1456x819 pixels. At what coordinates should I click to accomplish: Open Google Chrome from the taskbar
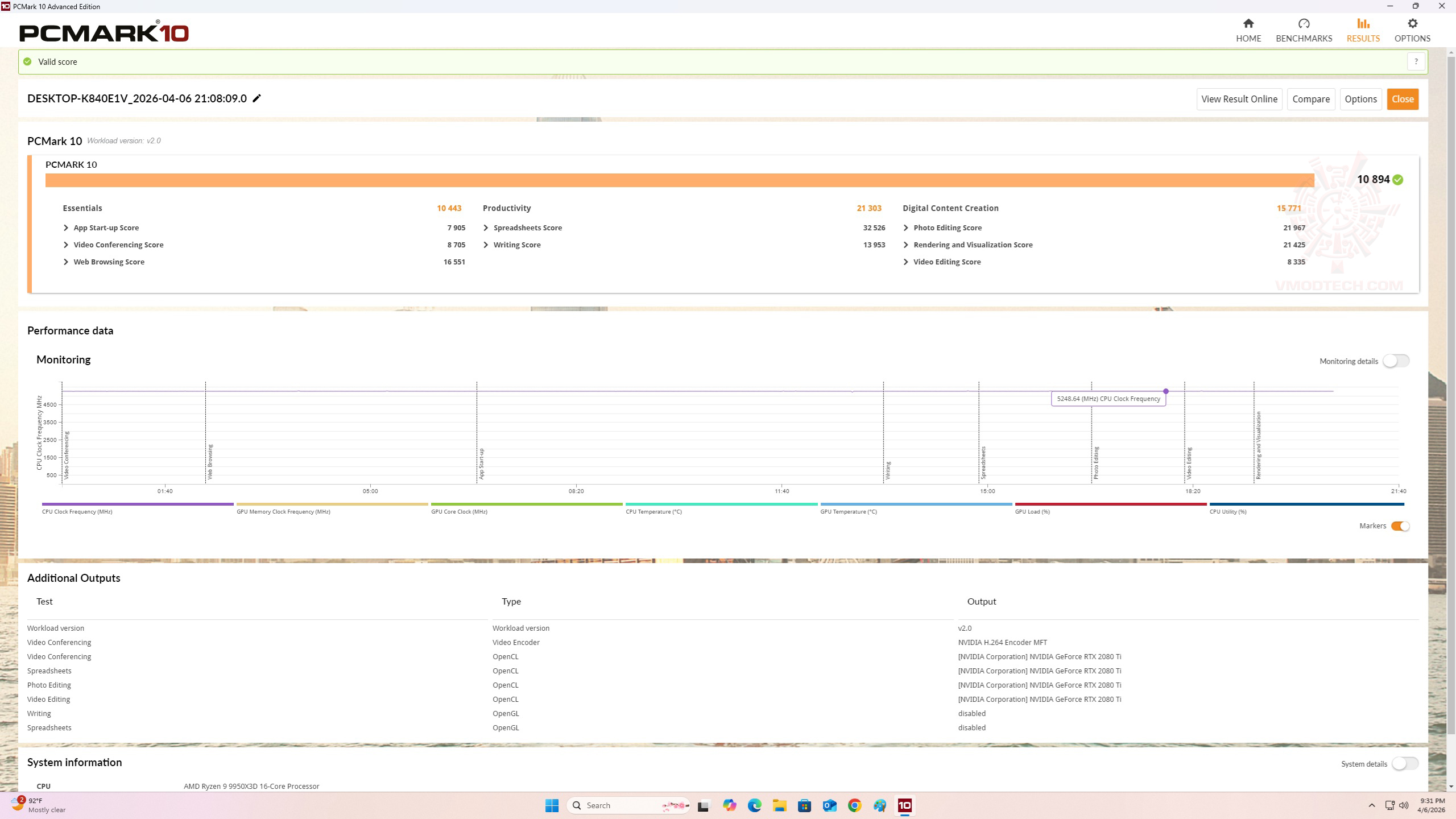click(x=854, y=805)
